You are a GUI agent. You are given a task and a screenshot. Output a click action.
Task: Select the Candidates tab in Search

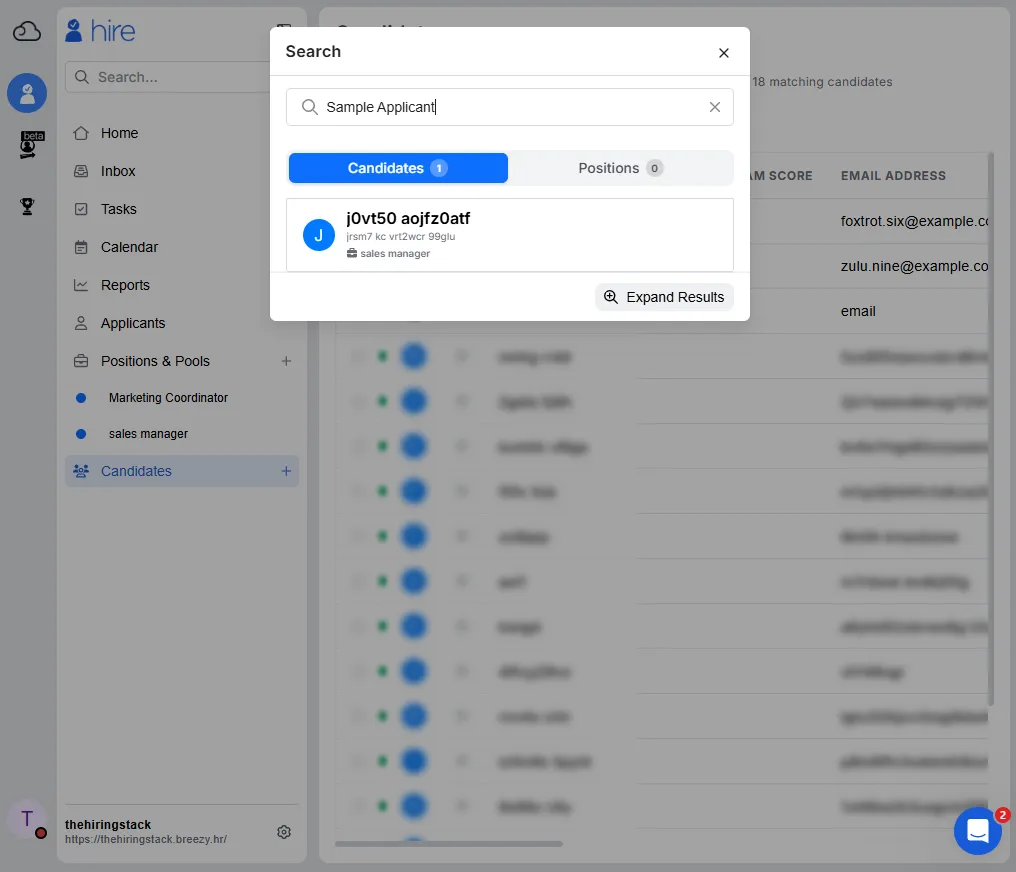point(398,168)
